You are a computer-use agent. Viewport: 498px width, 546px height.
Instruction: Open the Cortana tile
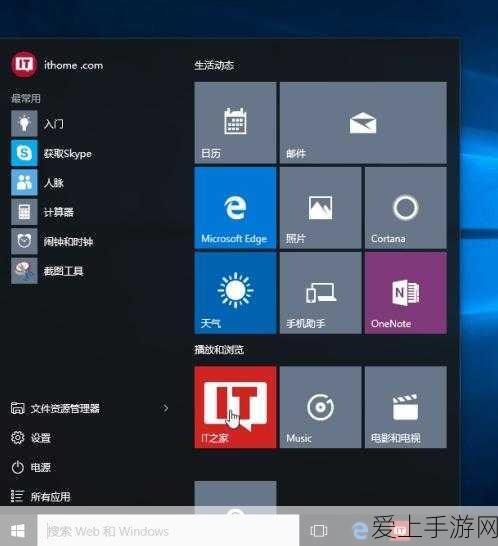click(406, 208)
